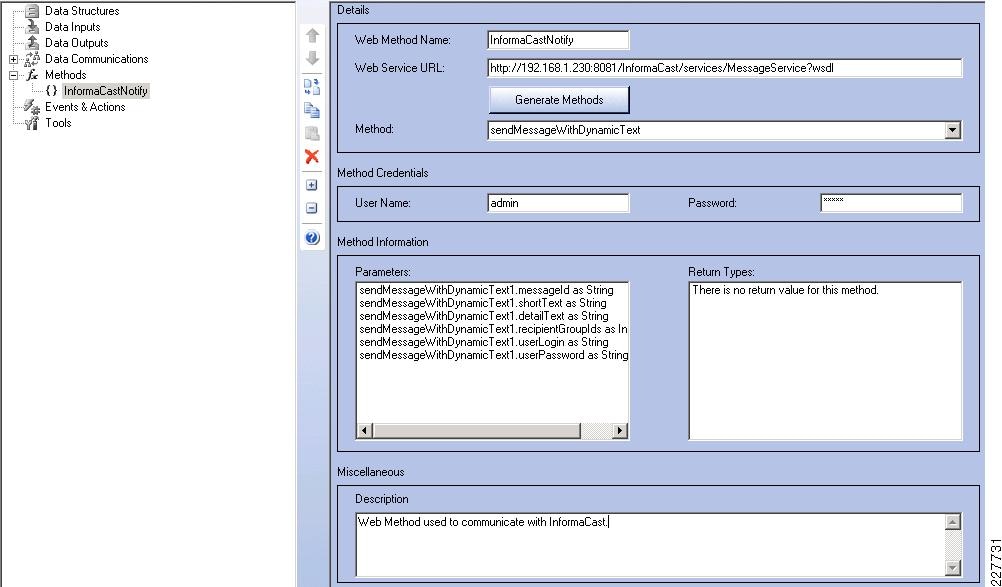Open help with the blue question mark icon
Image resolution: width=1002 pixels, height=587 pixels.
(x=312, y=238)
